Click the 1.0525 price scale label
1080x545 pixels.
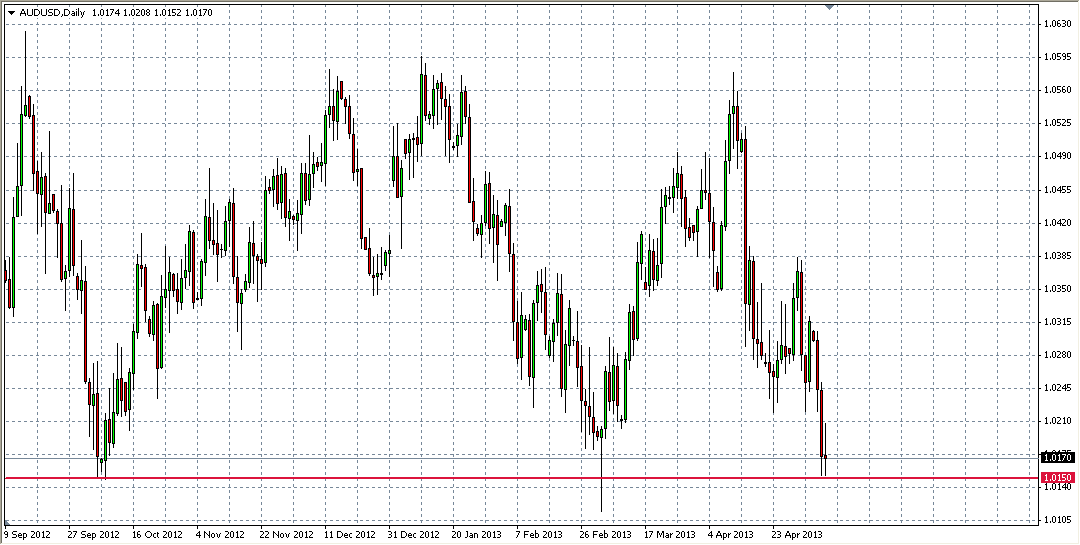click(1057, 123)
